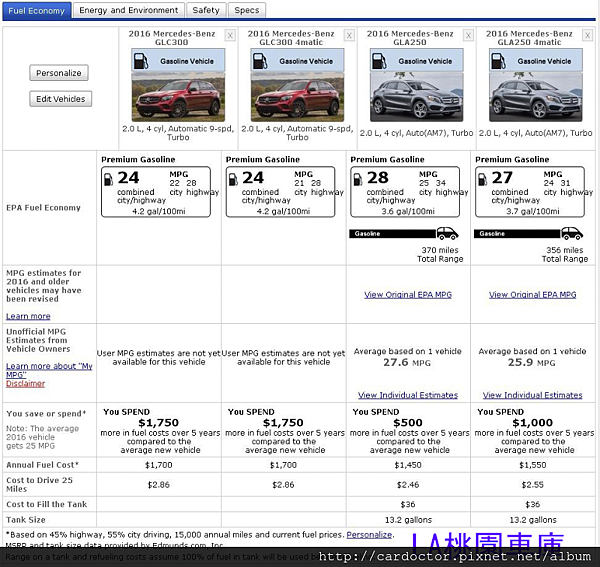This screenshot has width=600, height=567.
Task: Click fuel pump icon beside GLC300's 24 MPG
Action: 109,179
